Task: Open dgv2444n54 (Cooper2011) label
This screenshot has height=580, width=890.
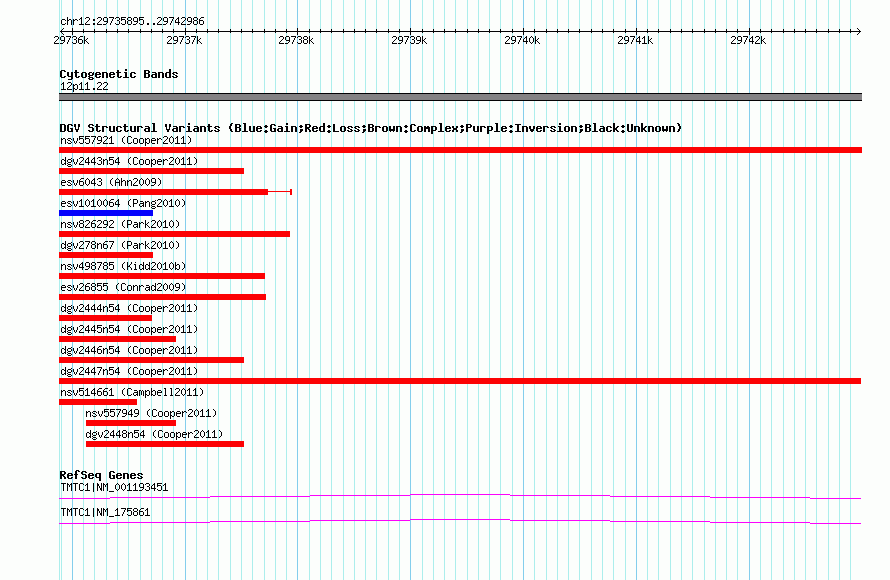Action: [129, 308]
